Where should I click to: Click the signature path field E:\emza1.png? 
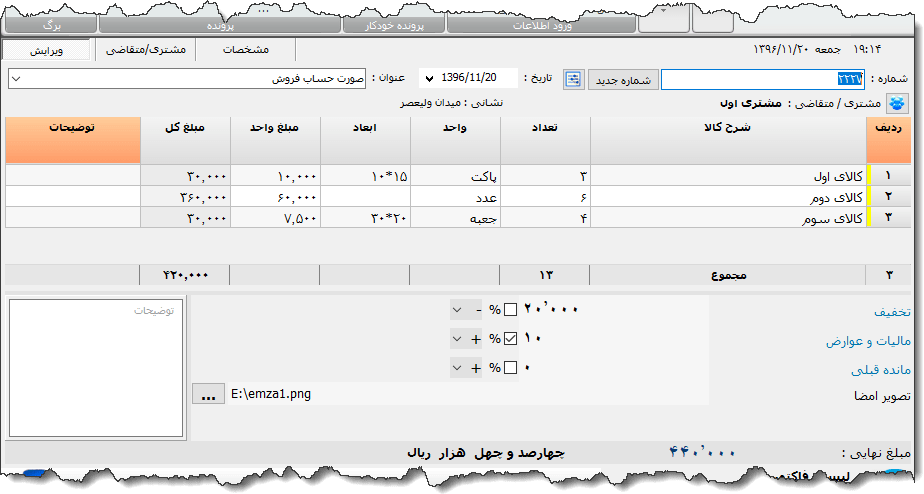467,394
